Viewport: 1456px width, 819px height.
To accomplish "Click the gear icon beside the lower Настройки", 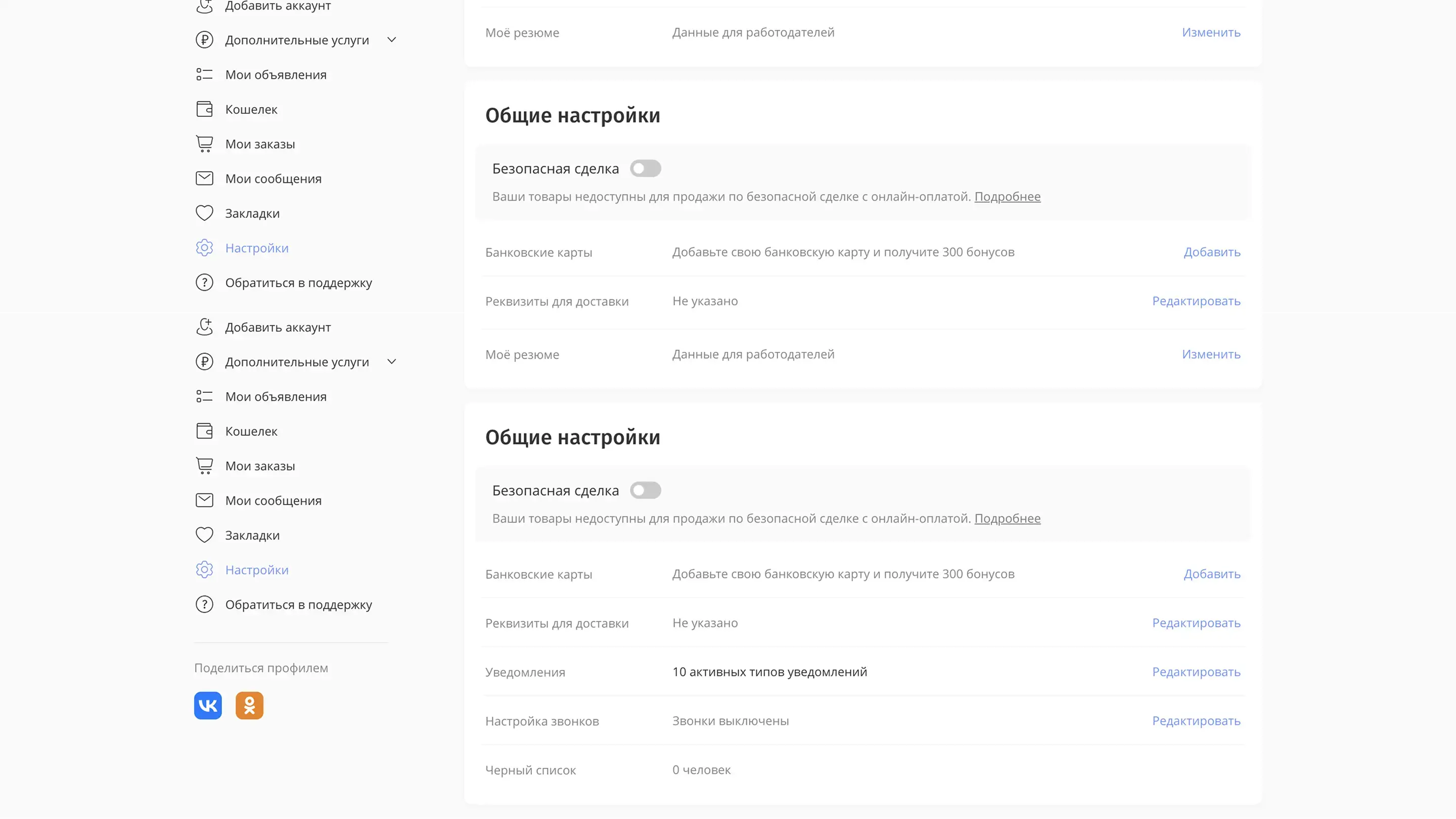I will tap(204, 569).
